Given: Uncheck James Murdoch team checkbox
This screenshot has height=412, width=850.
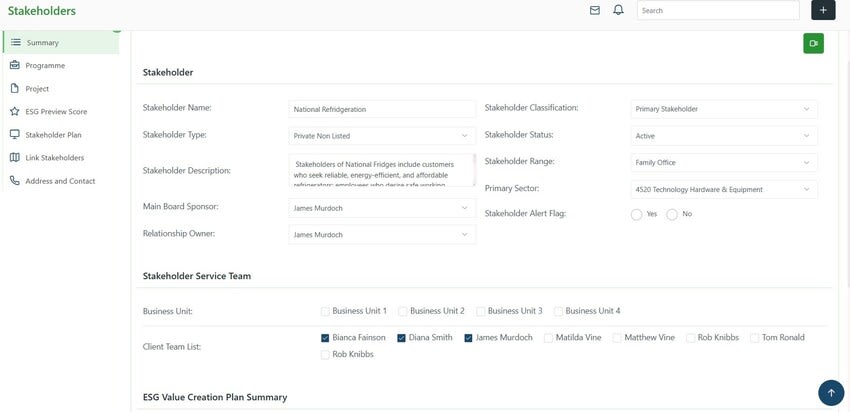Looking at the screenshot, I should 468,338.
